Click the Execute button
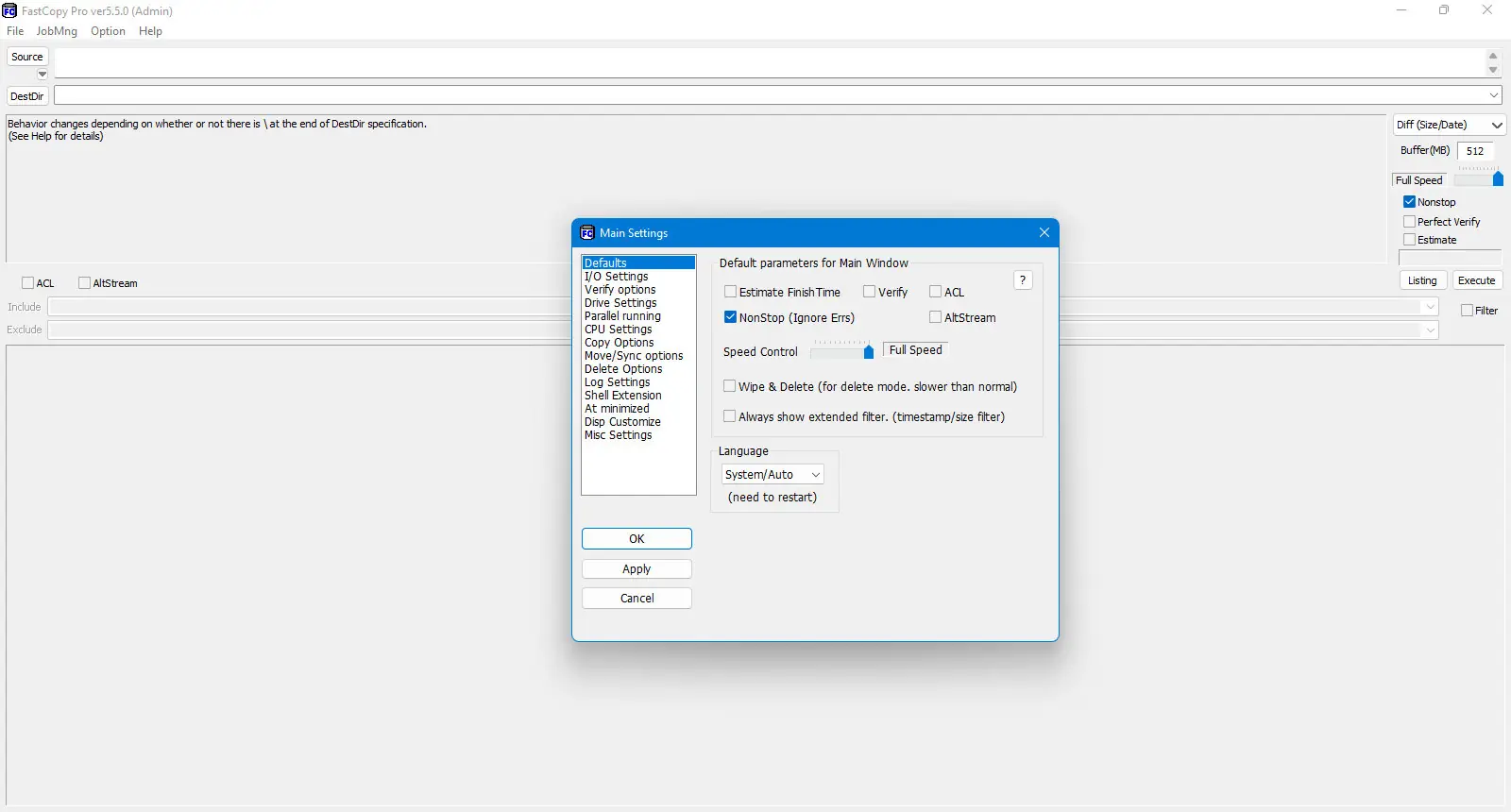The image size is (1511, 812). [x=1476, y=280]
